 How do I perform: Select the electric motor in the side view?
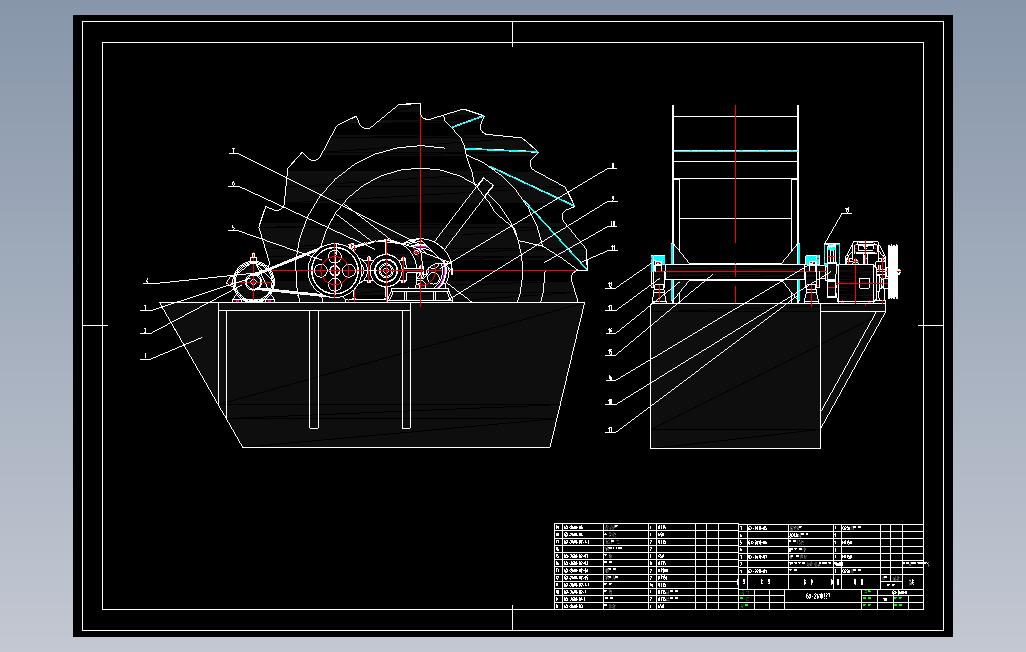pyautogui.click(x=254, y=281)
